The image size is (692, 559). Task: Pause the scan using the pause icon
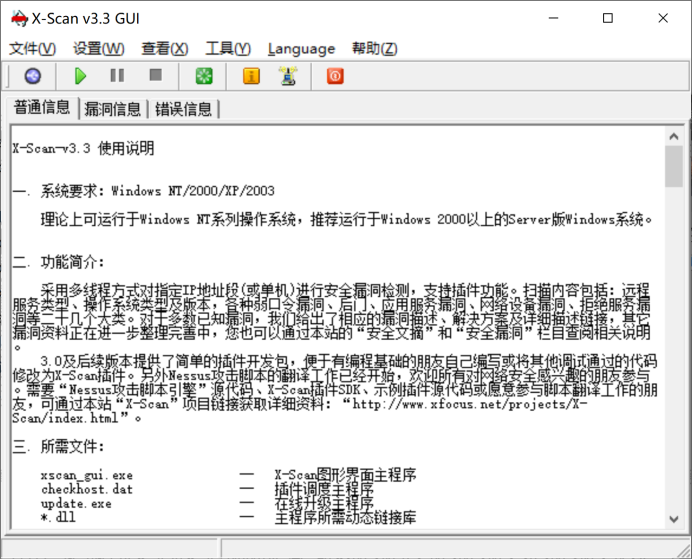(x=117, y=75)
